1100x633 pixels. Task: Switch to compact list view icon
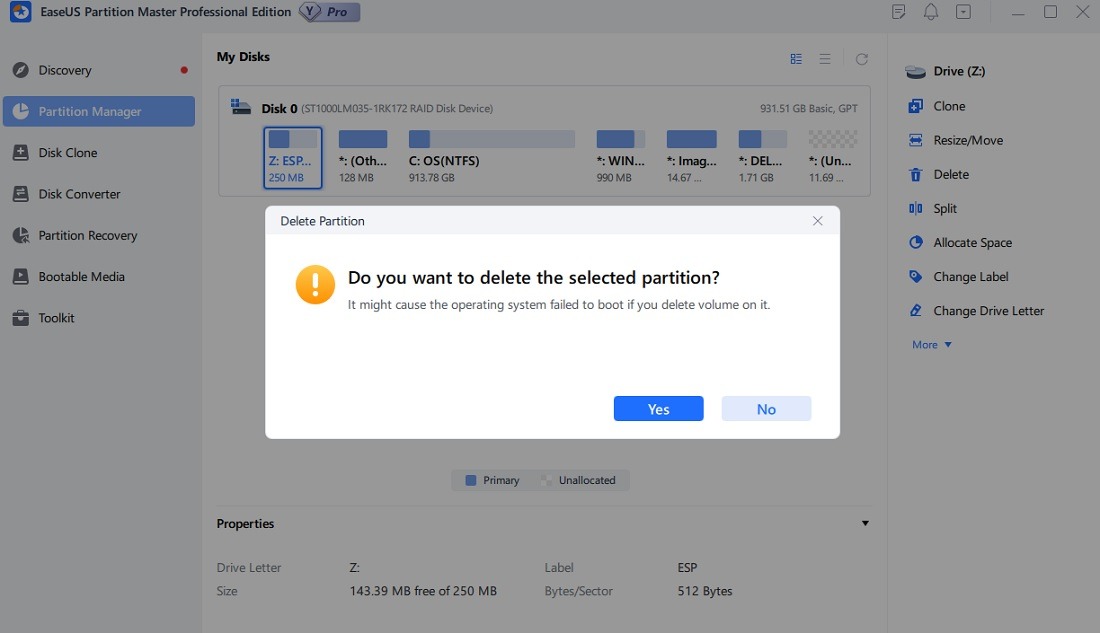click(826, 58)
